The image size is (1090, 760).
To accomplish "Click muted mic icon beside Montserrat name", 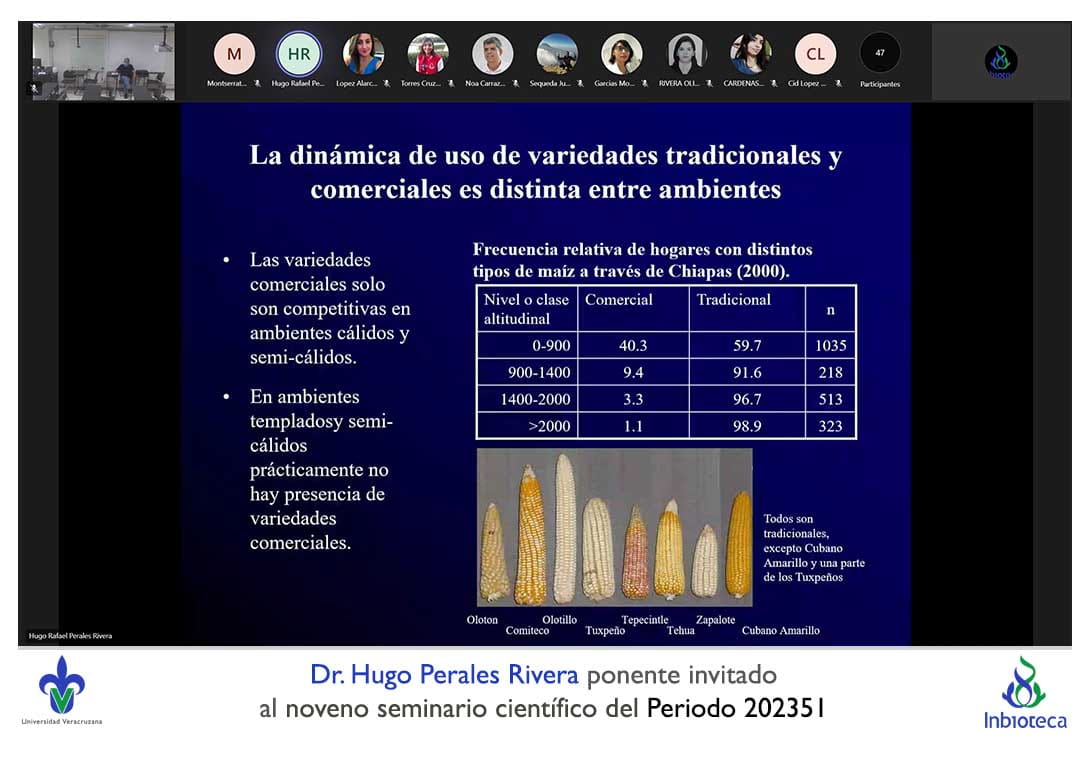I will coord(257,84).
